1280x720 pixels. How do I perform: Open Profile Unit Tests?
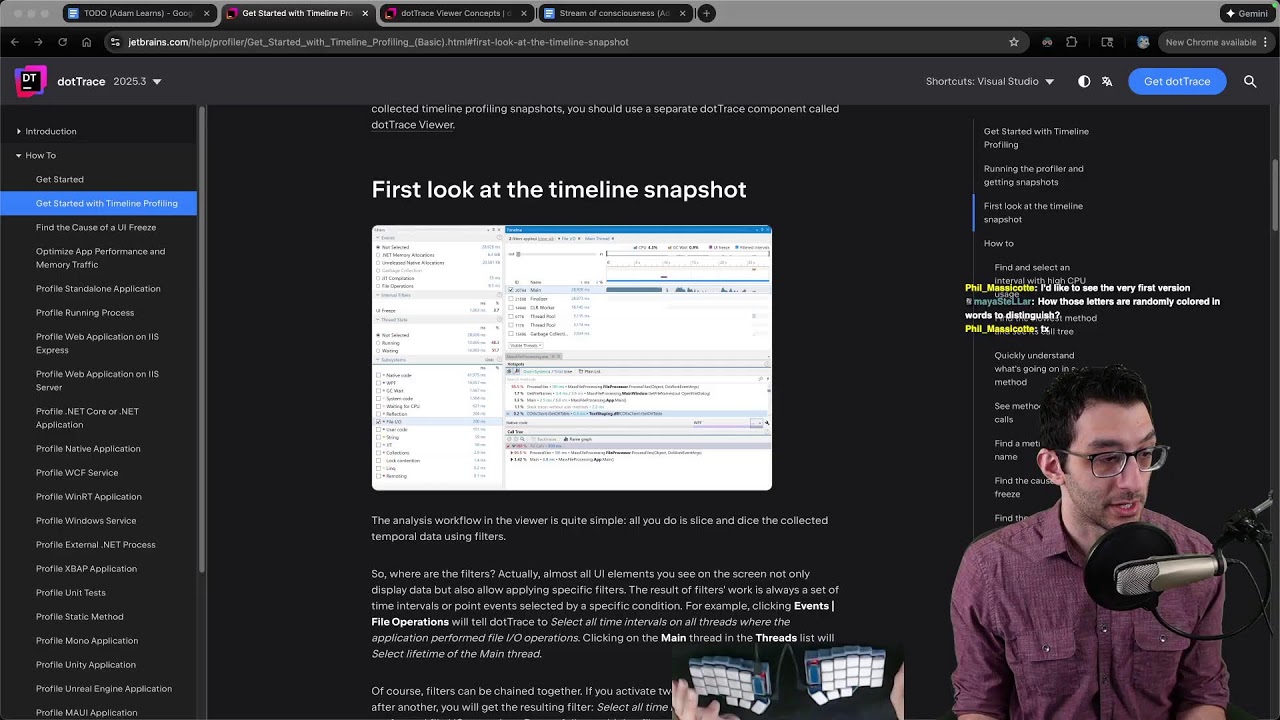pyautogui.click(x=71, y=593)
